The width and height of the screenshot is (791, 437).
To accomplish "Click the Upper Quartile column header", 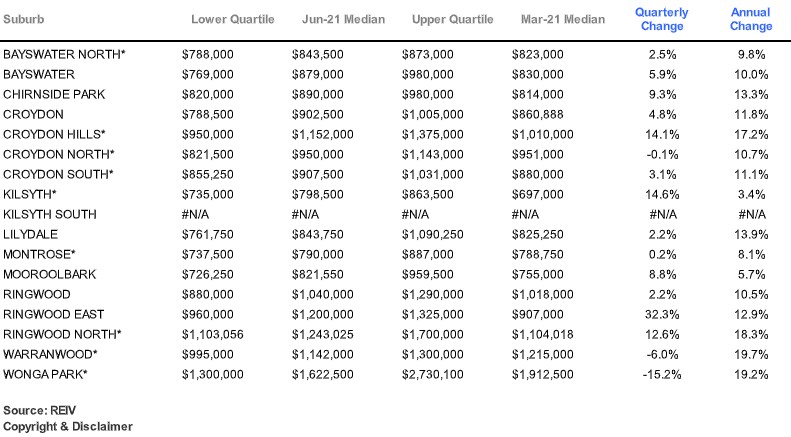I will coord(448,20).
